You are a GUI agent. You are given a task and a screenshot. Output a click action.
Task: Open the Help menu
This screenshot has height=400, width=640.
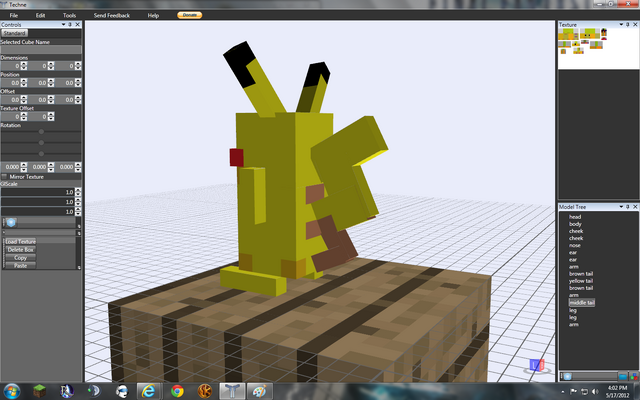click(153, 16)
